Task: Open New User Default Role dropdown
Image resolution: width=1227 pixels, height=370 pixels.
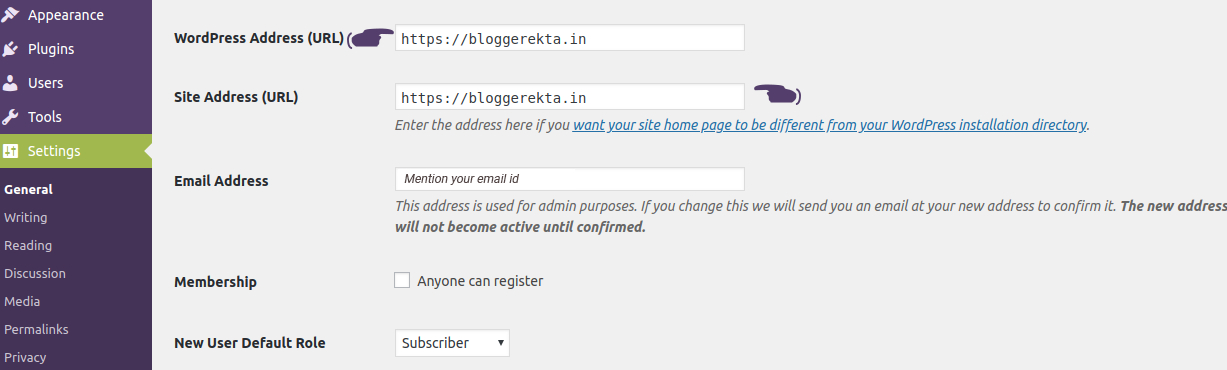Action: point(452,343)
